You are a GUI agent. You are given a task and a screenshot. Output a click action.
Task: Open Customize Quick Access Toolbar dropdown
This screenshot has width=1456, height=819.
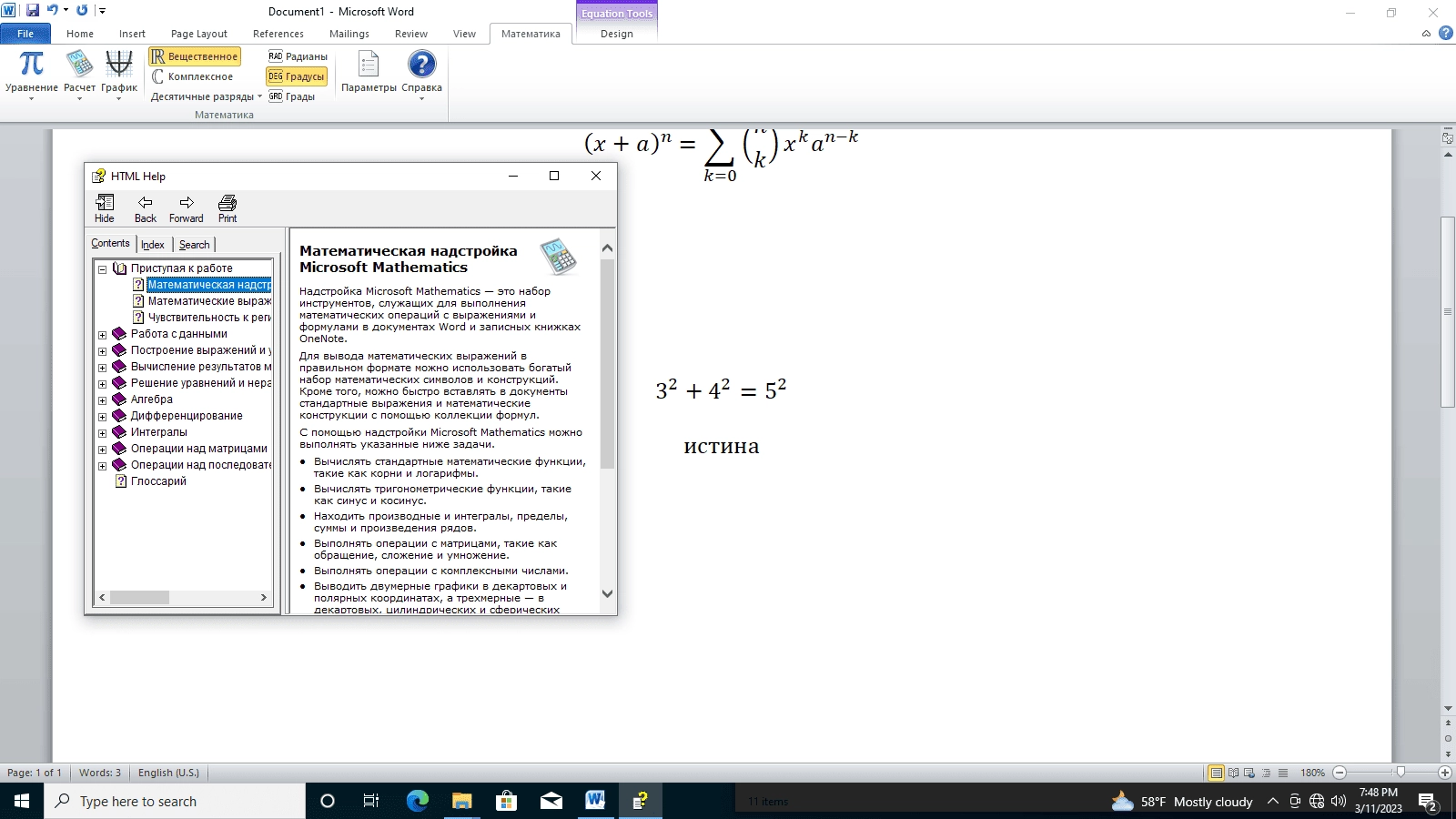(102, 11)
